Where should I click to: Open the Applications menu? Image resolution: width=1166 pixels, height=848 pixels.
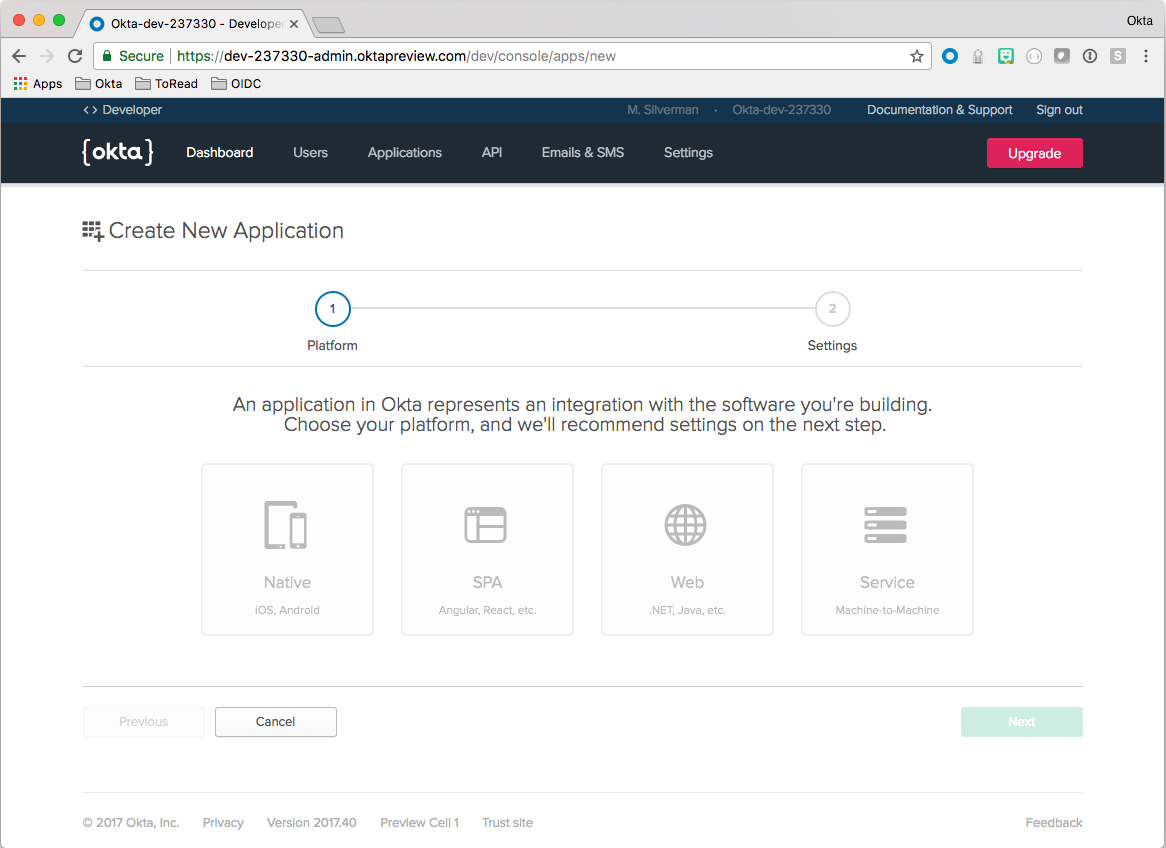click(404, 153)
